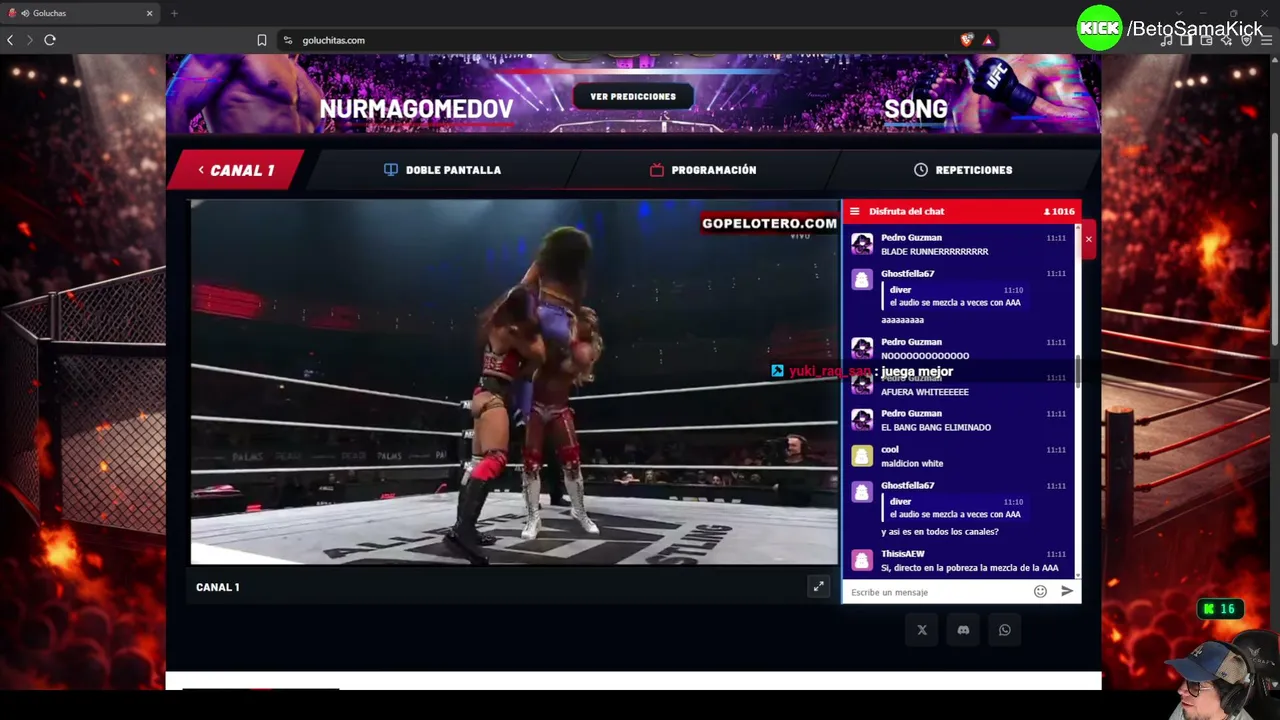Screen dimensions: 1280x720
Task: Open the media control music note icon
Action: (x=1166, y=40)
